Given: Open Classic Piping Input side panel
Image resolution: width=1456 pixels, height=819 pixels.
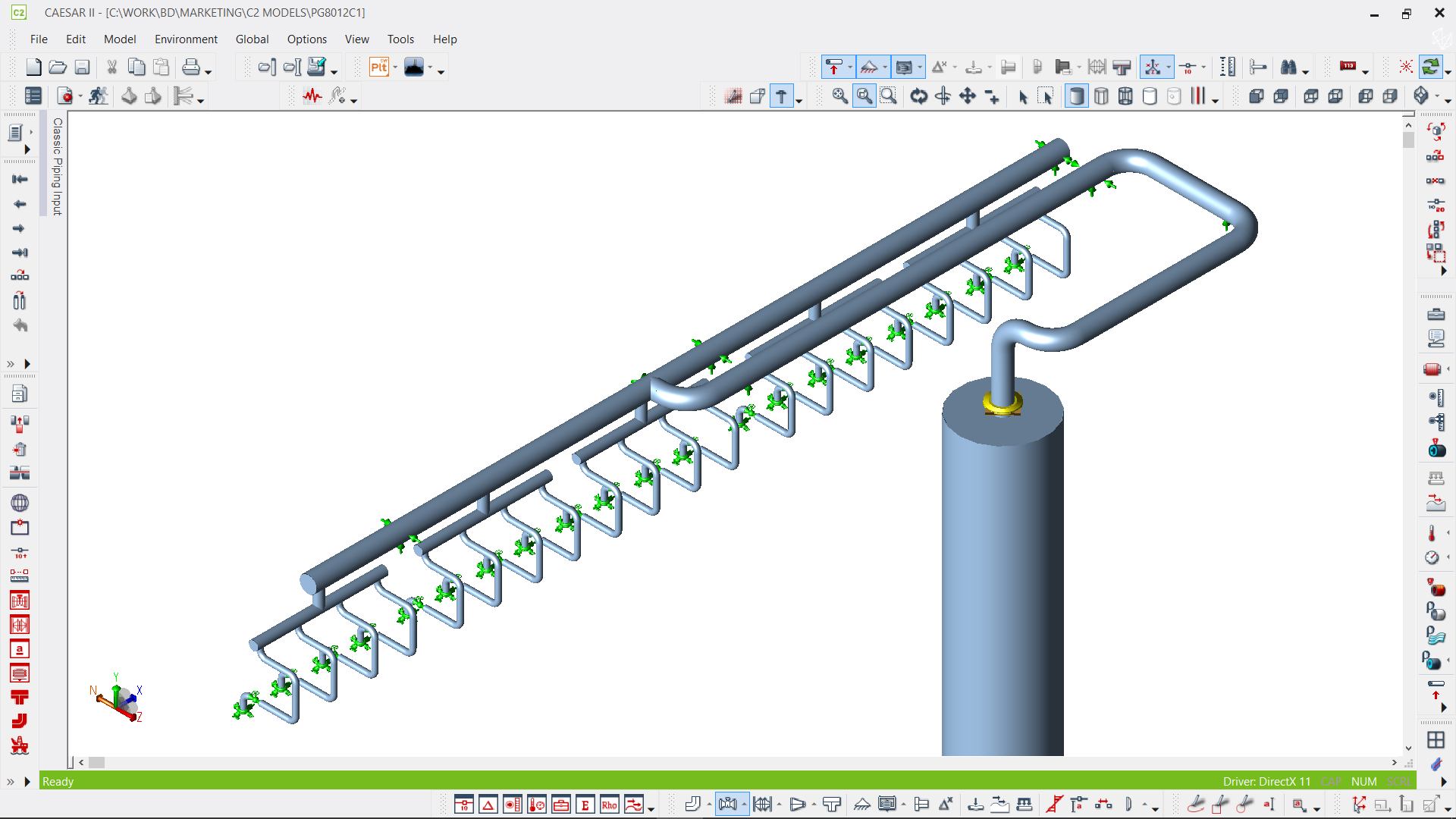Looking at the screenshot, I should [57, 166].
